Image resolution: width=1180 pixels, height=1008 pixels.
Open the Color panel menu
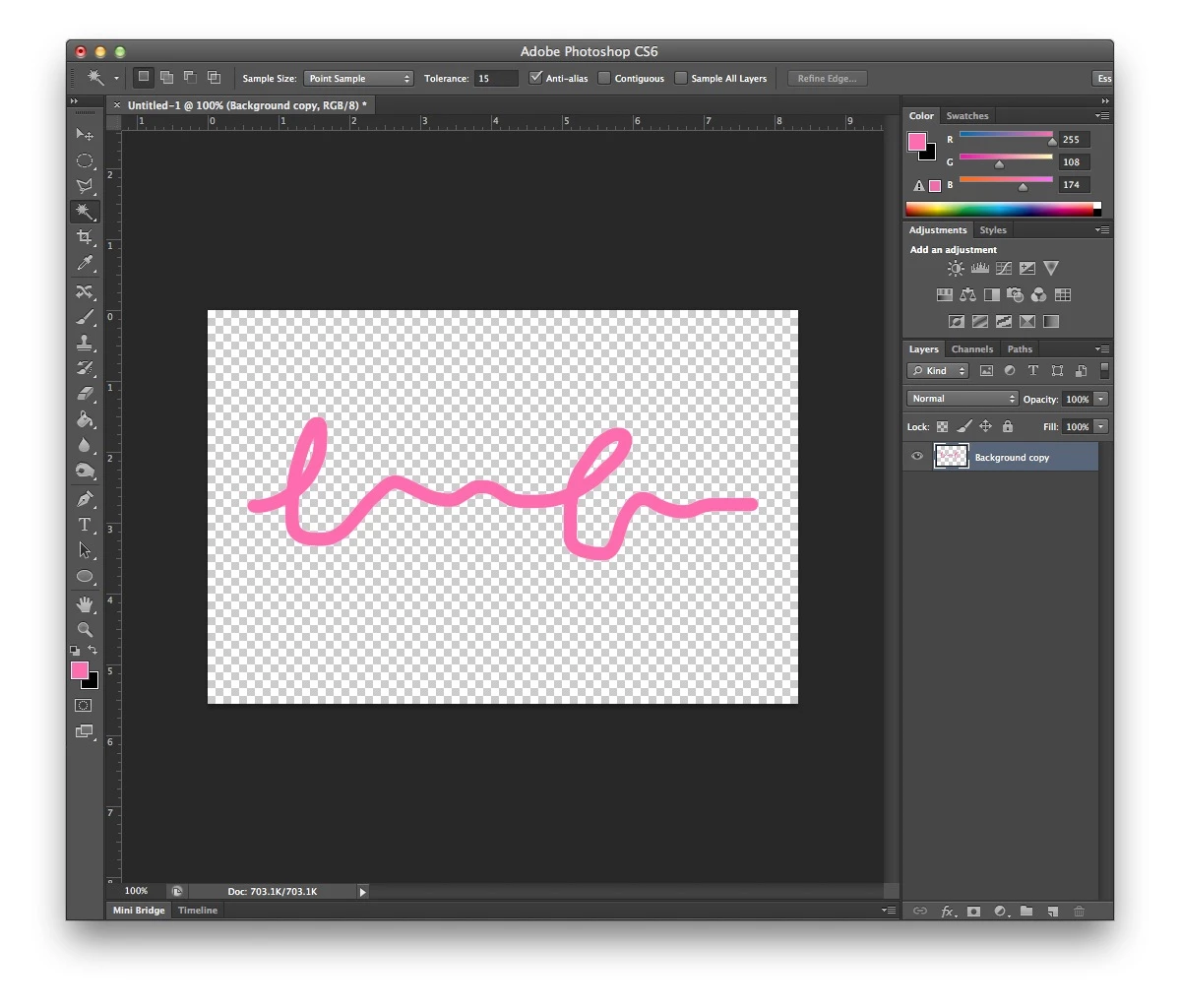pyautogui.click(x=1102, y=116)
